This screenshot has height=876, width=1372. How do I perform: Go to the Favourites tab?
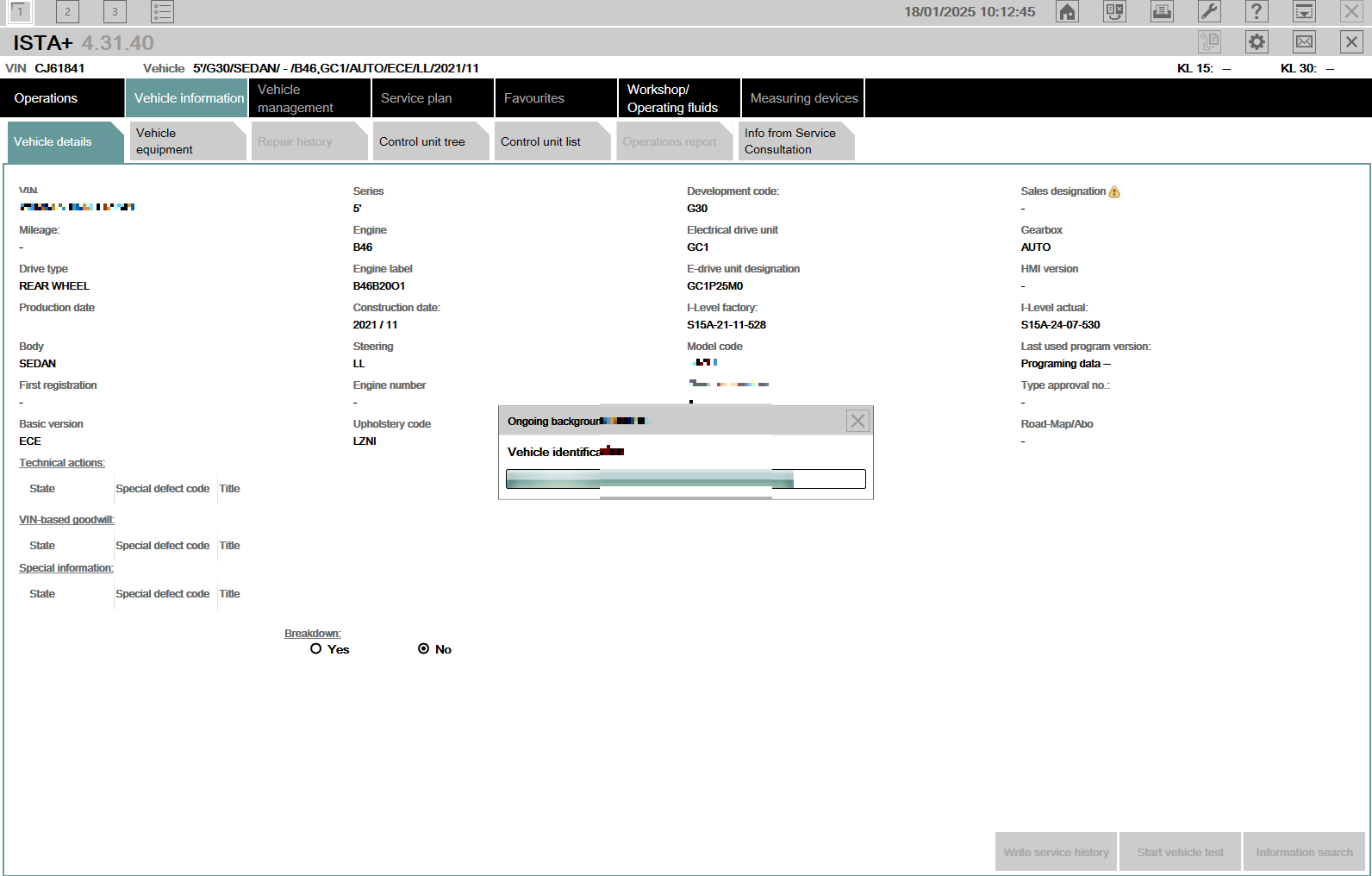tap(556, 98)
